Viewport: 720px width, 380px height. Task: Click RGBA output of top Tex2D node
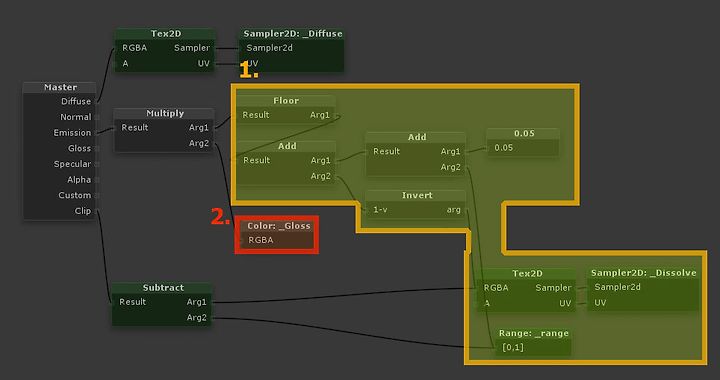(x=135, y=48)
